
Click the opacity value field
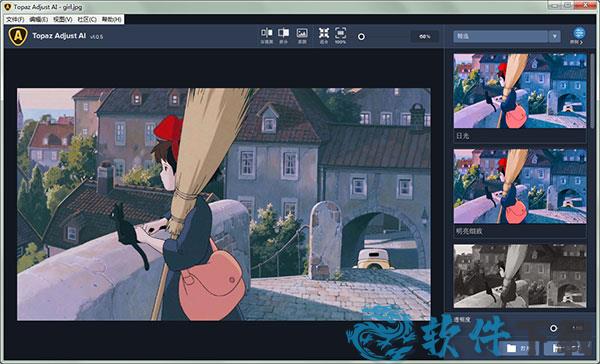point(577,328)
